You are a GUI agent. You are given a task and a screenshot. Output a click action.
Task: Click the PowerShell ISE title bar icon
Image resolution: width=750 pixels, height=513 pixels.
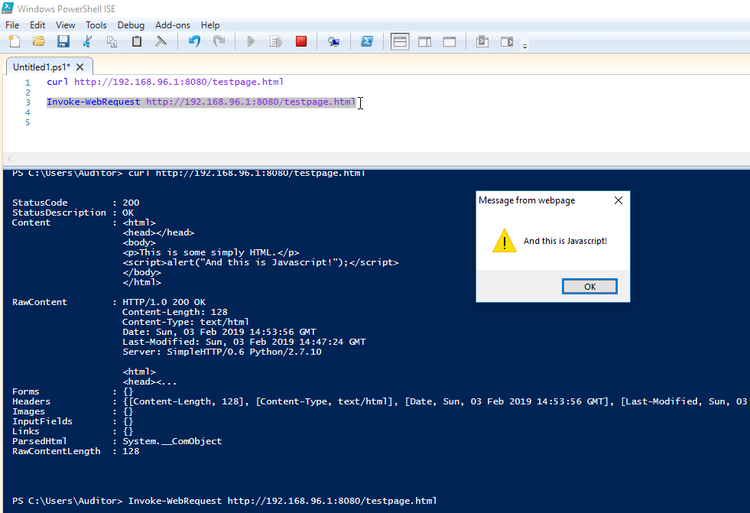pyautogui.click(x=8, y=8)
